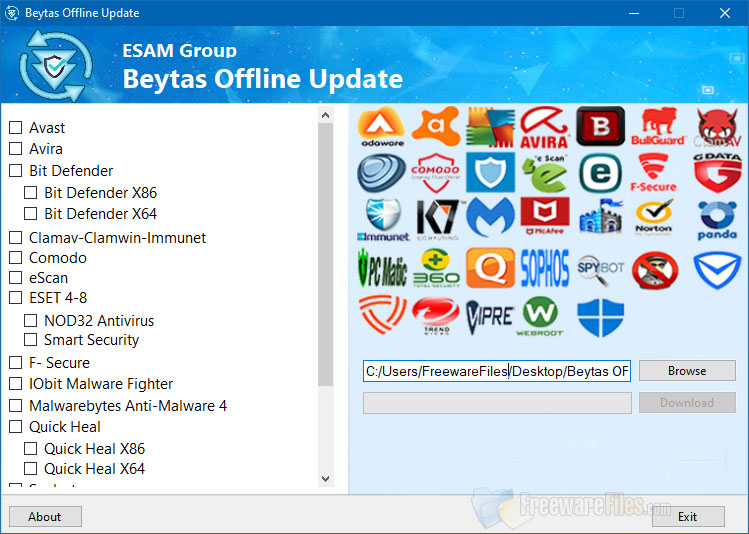Click the download folder path field
Screen dimensions: 749x534
497,371
